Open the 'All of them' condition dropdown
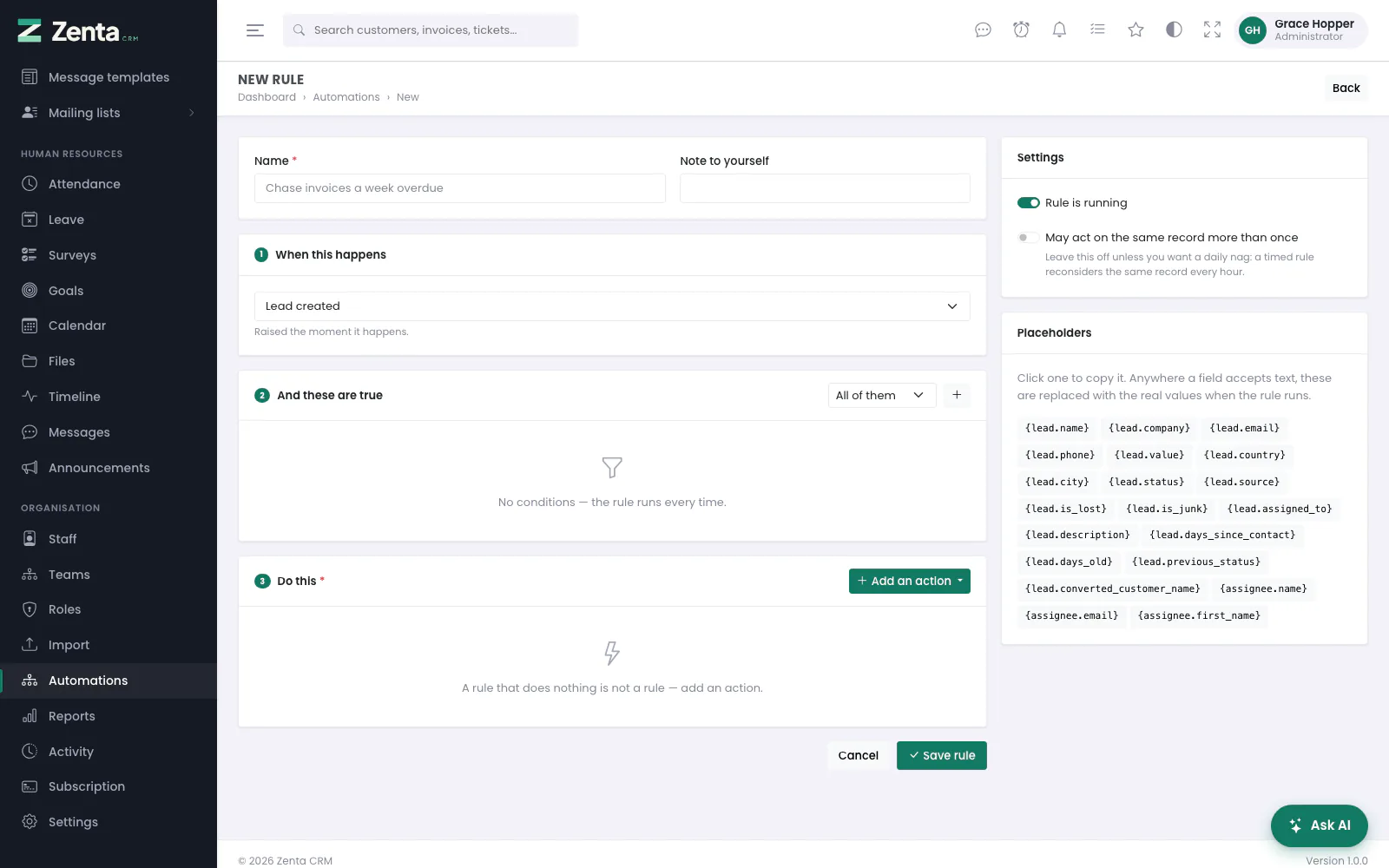 click(882, 395)
